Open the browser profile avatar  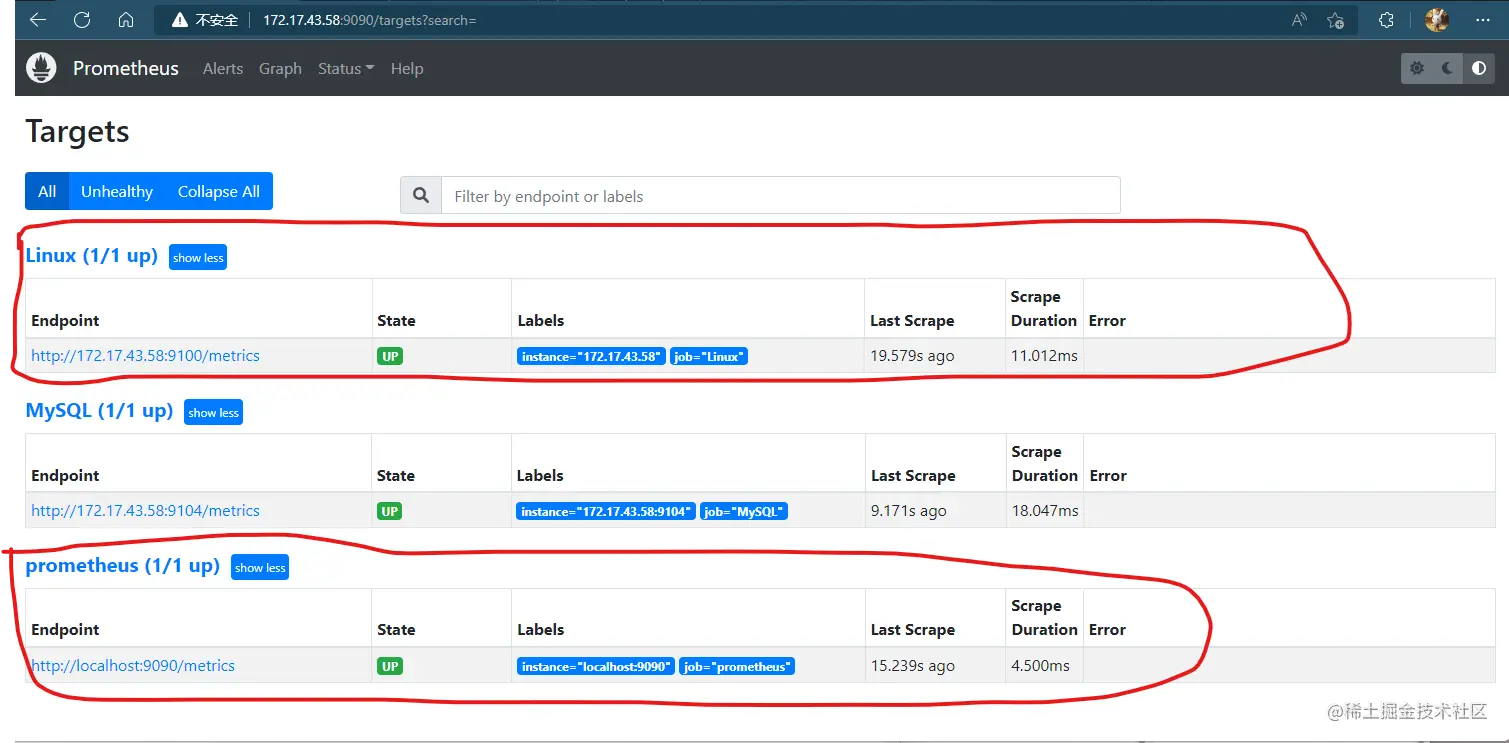point(1437,20)
